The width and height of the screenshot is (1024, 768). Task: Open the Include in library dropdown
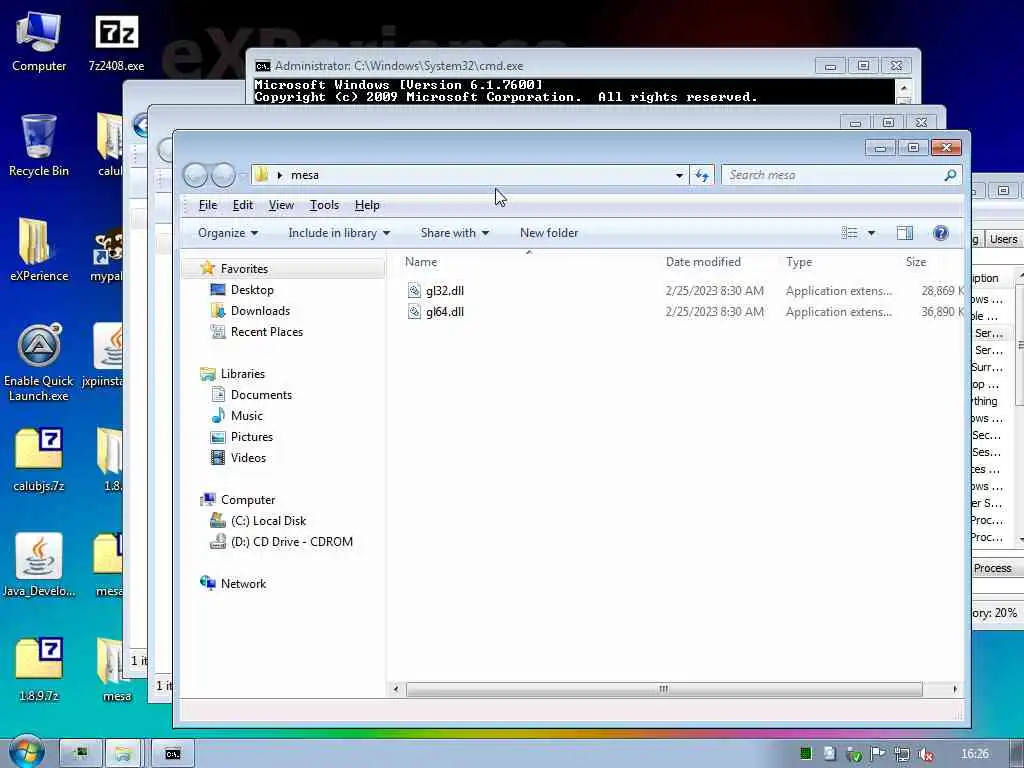[x=339, y=233]
